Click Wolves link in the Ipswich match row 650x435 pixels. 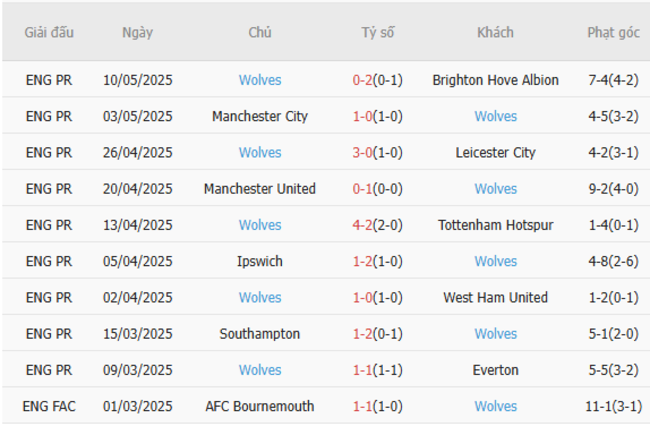click(x=496, y=261)
